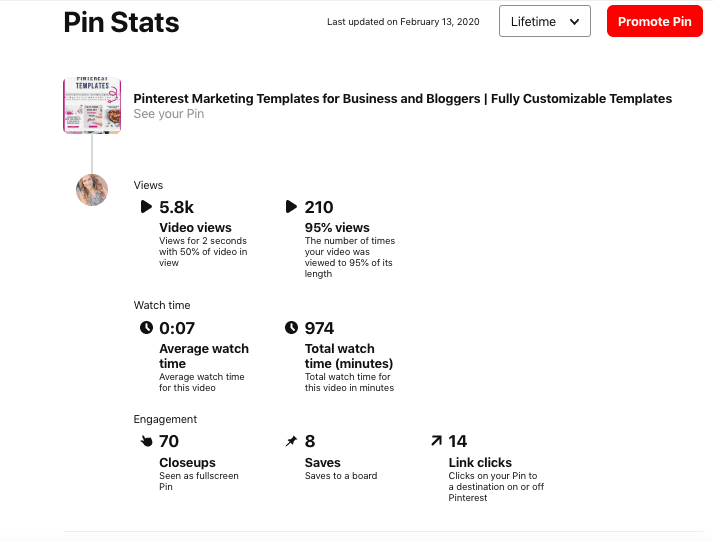Click the Closeups metric heading
This screenshot has width=713, height=542.
(187, 463)
